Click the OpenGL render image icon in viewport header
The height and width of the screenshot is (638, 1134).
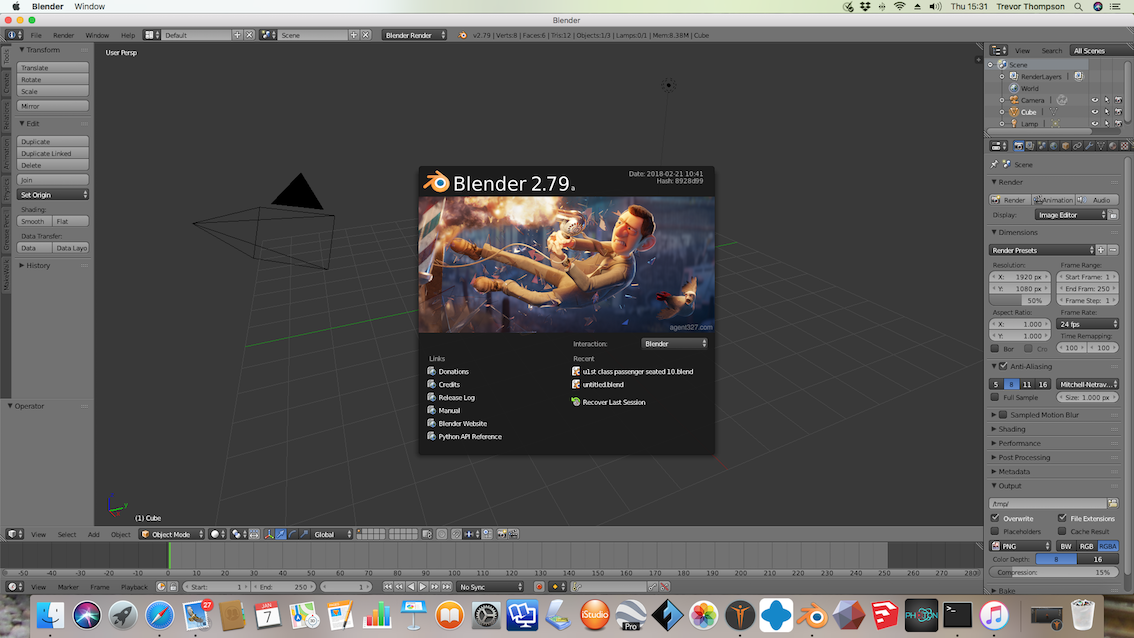pyautogui.click(x=501, y=534)
